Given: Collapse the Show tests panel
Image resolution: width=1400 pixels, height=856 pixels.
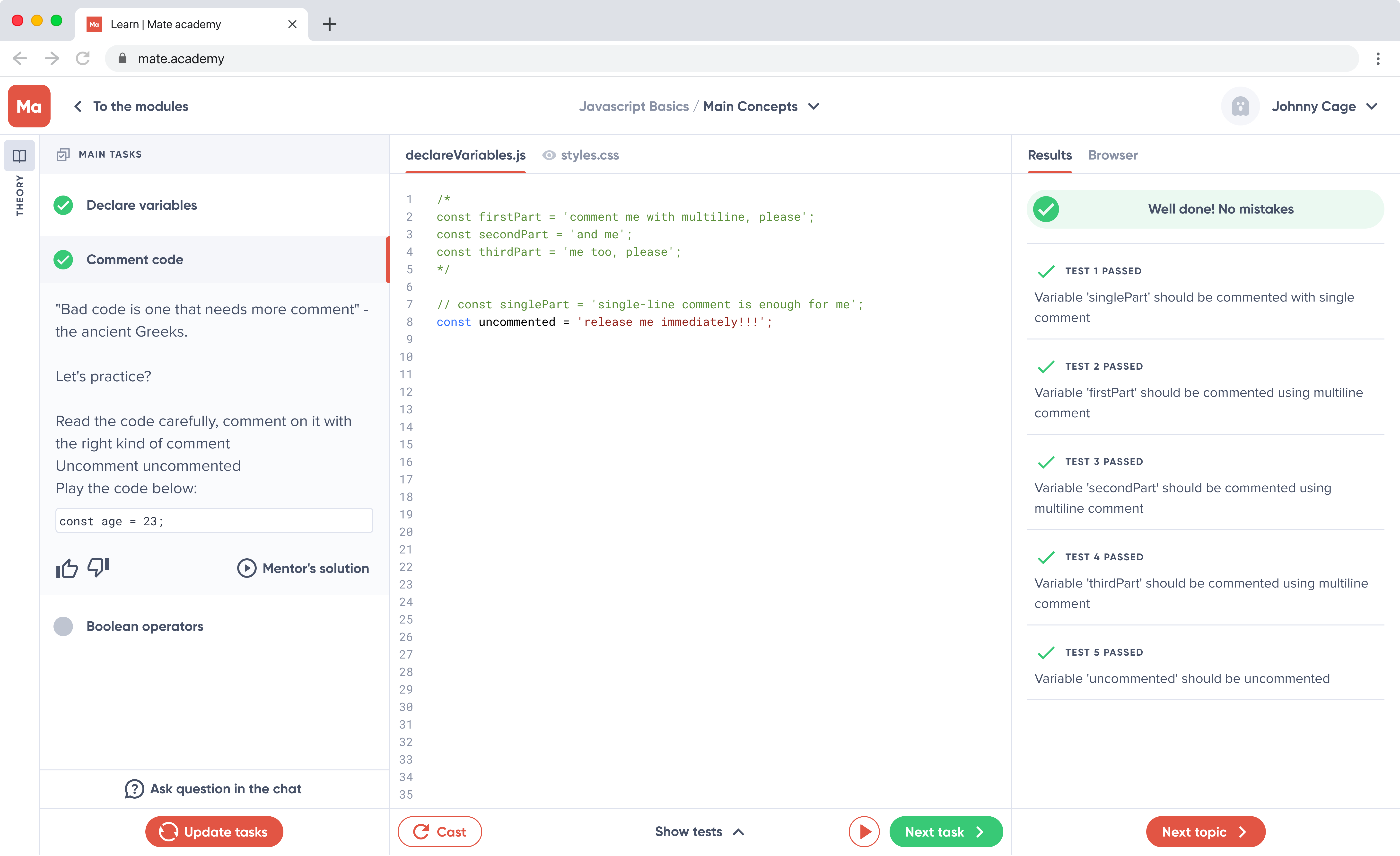Looking at the screenshot, I should [x=699, y=831].
